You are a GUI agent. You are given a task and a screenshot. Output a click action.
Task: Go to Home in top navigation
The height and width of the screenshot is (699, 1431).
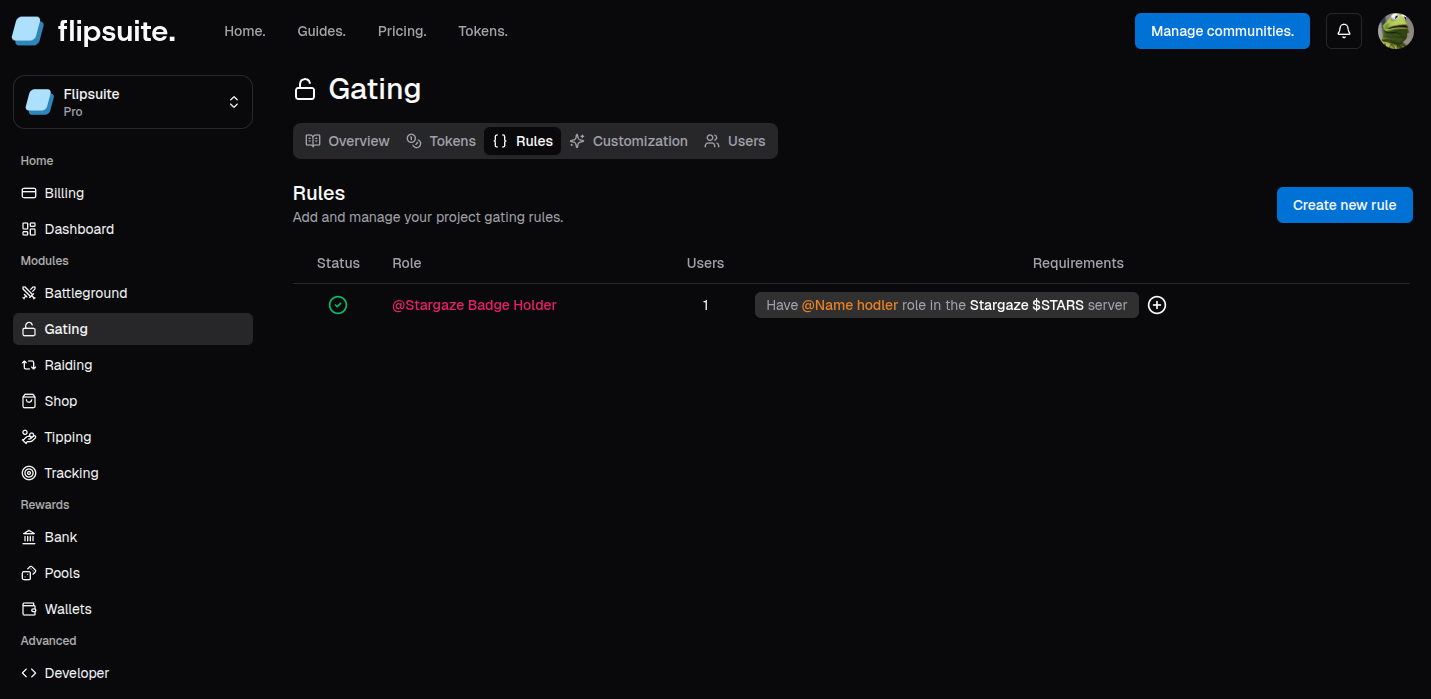245,31
